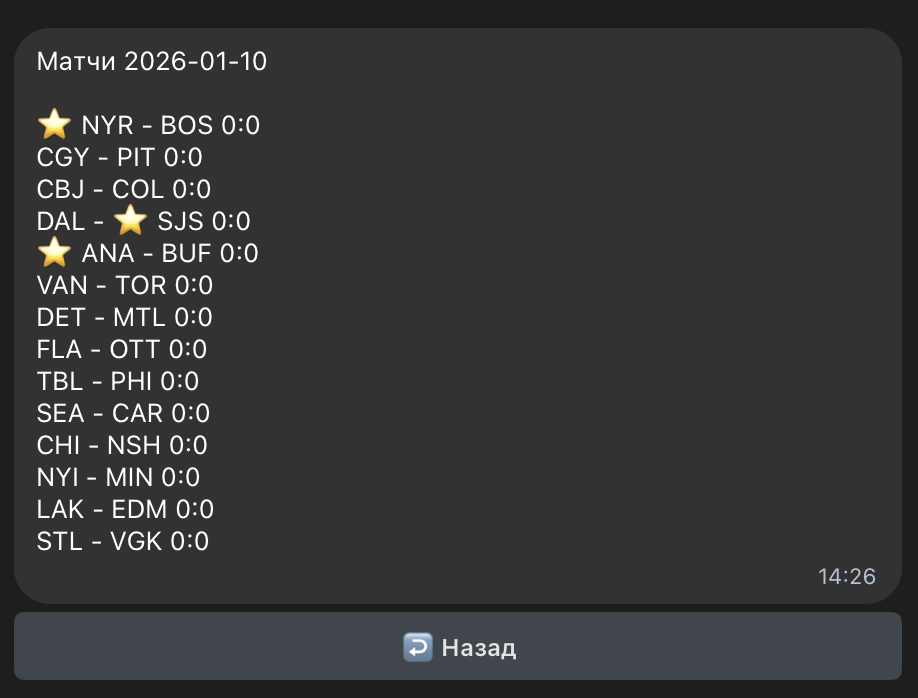Select the TBL - PHI match line
Screen dimensions: 918x698
(x=118, y=381)
